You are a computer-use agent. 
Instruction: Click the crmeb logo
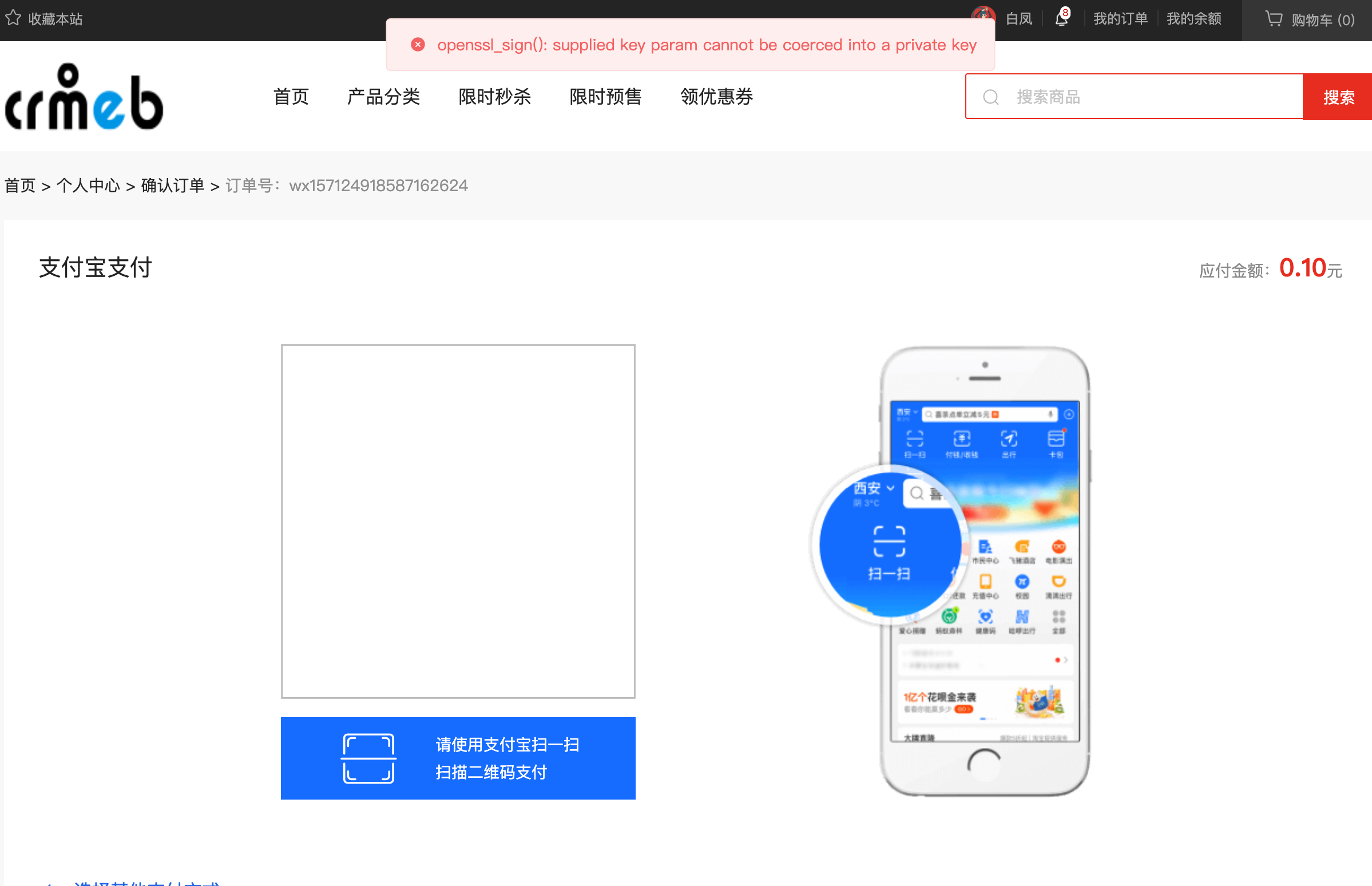click(x=85, y=97)
